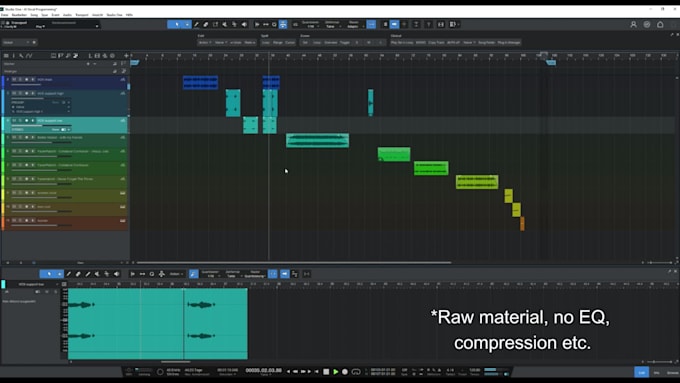The height and width of the screenshot is (383, 680).
Task: Select the first blue clip on VOX main
Action: 200,82
